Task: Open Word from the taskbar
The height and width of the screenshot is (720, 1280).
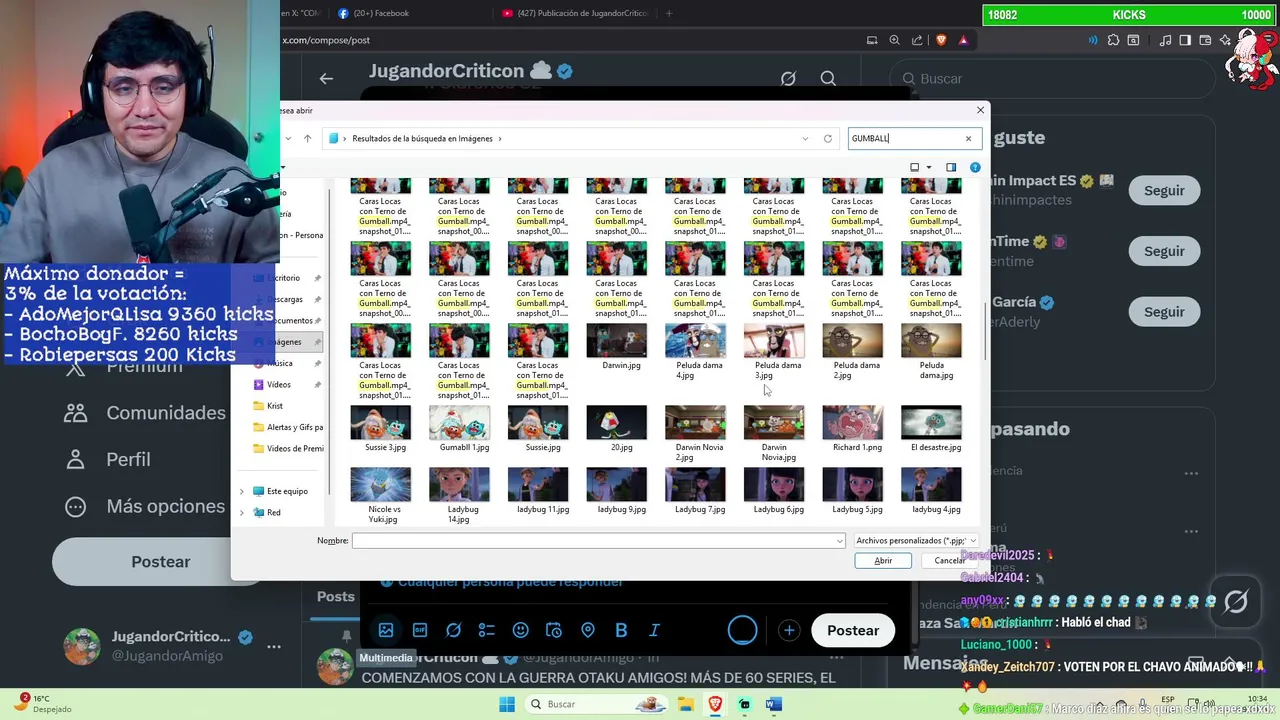Action: [x=773, y=704]
